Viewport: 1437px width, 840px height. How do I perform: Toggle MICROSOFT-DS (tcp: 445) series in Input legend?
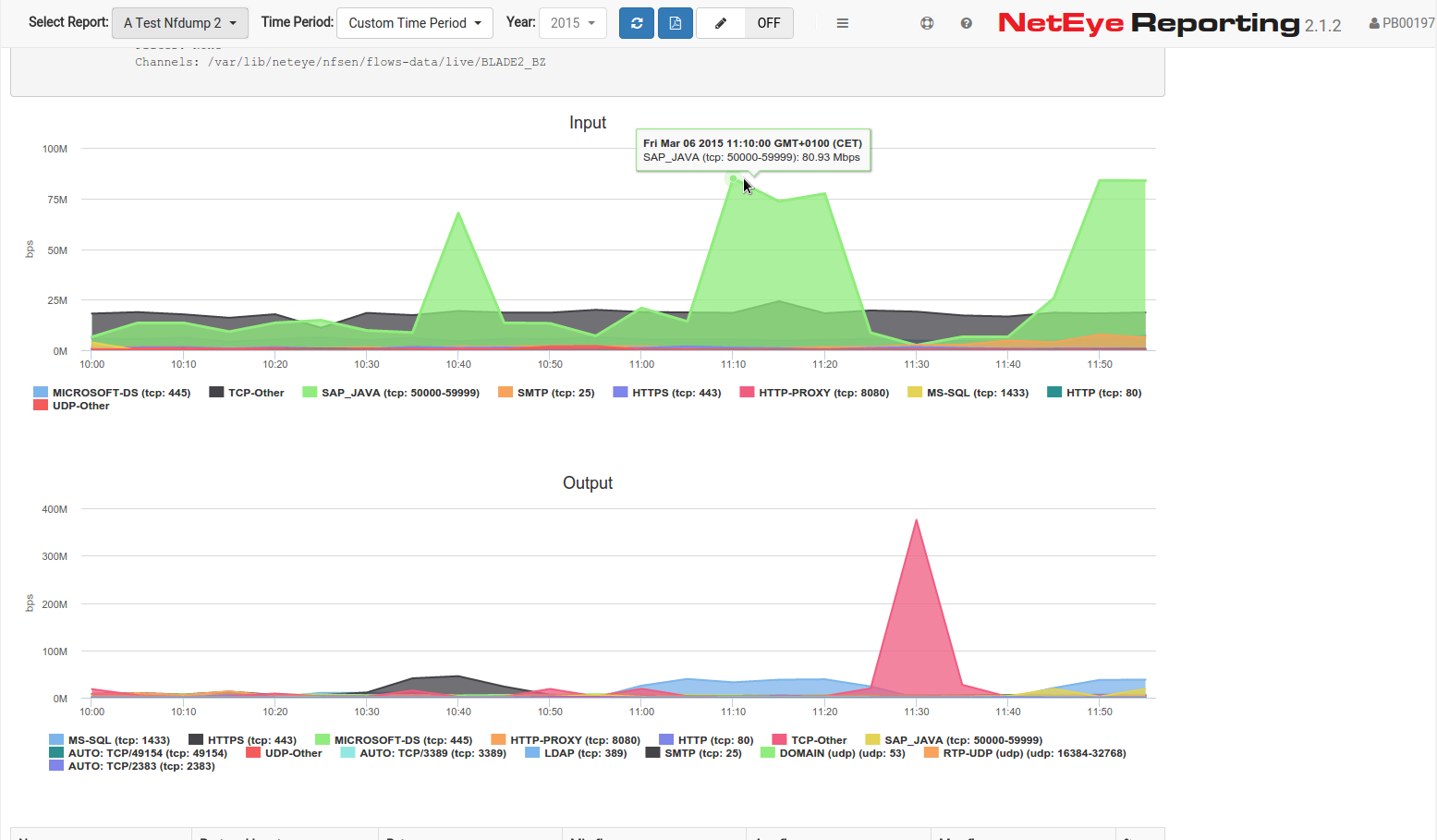[x=112, y=393]
